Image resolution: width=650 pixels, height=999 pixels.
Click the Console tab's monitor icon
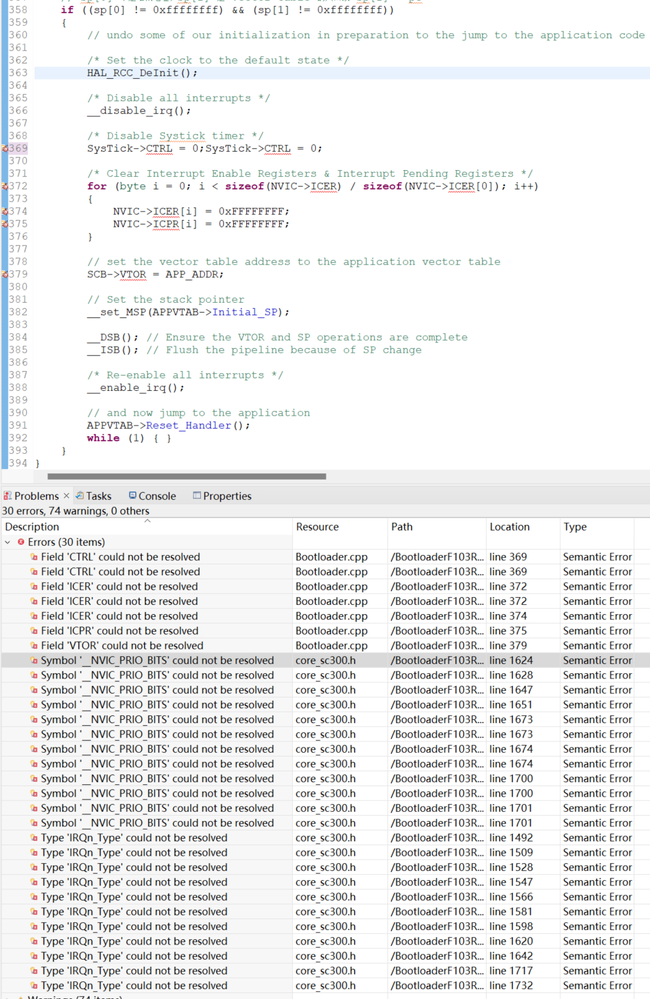(133, 496)
